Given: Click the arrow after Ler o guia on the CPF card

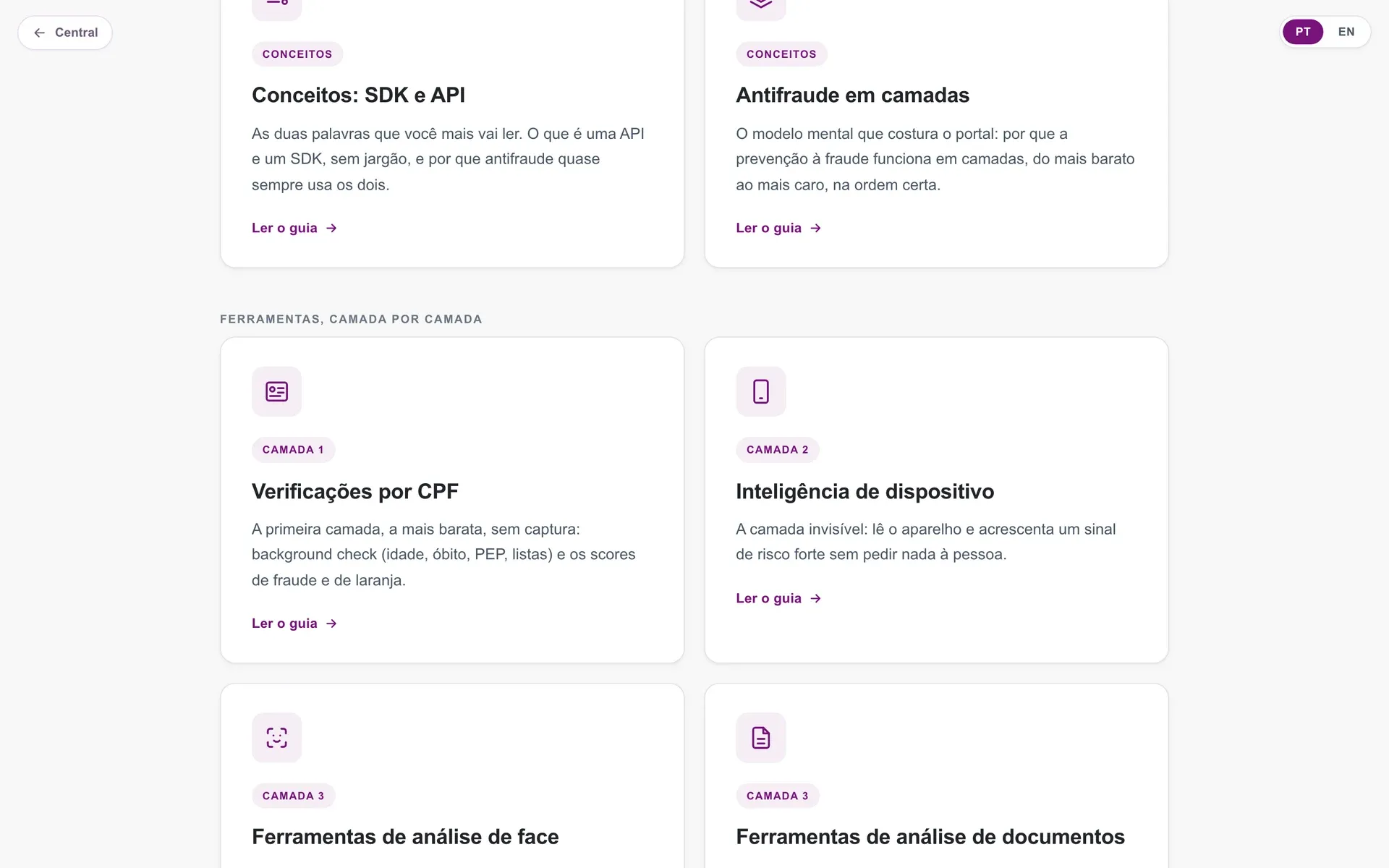Looking at the screenshot, I should coord(331,624).
